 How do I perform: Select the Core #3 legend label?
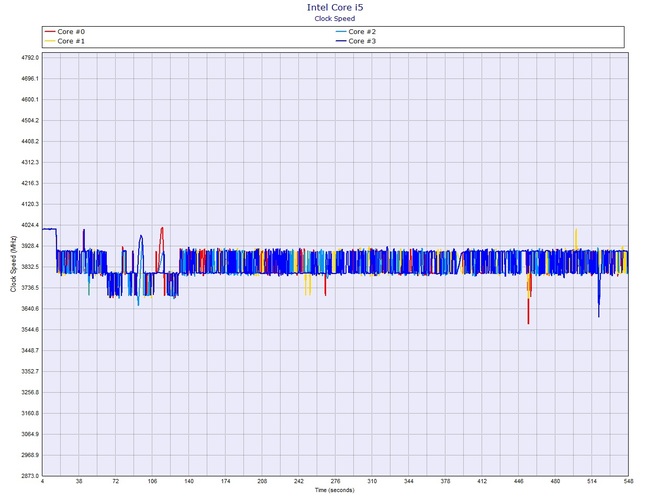pos(362,41)
